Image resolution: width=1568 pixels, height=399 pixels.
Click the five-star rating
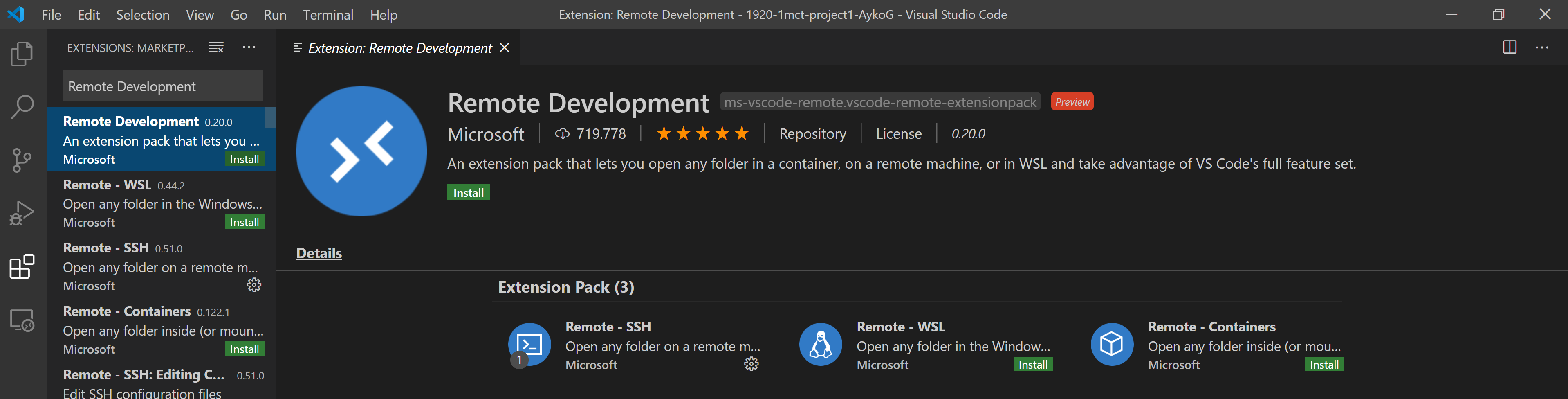point(702,133)
